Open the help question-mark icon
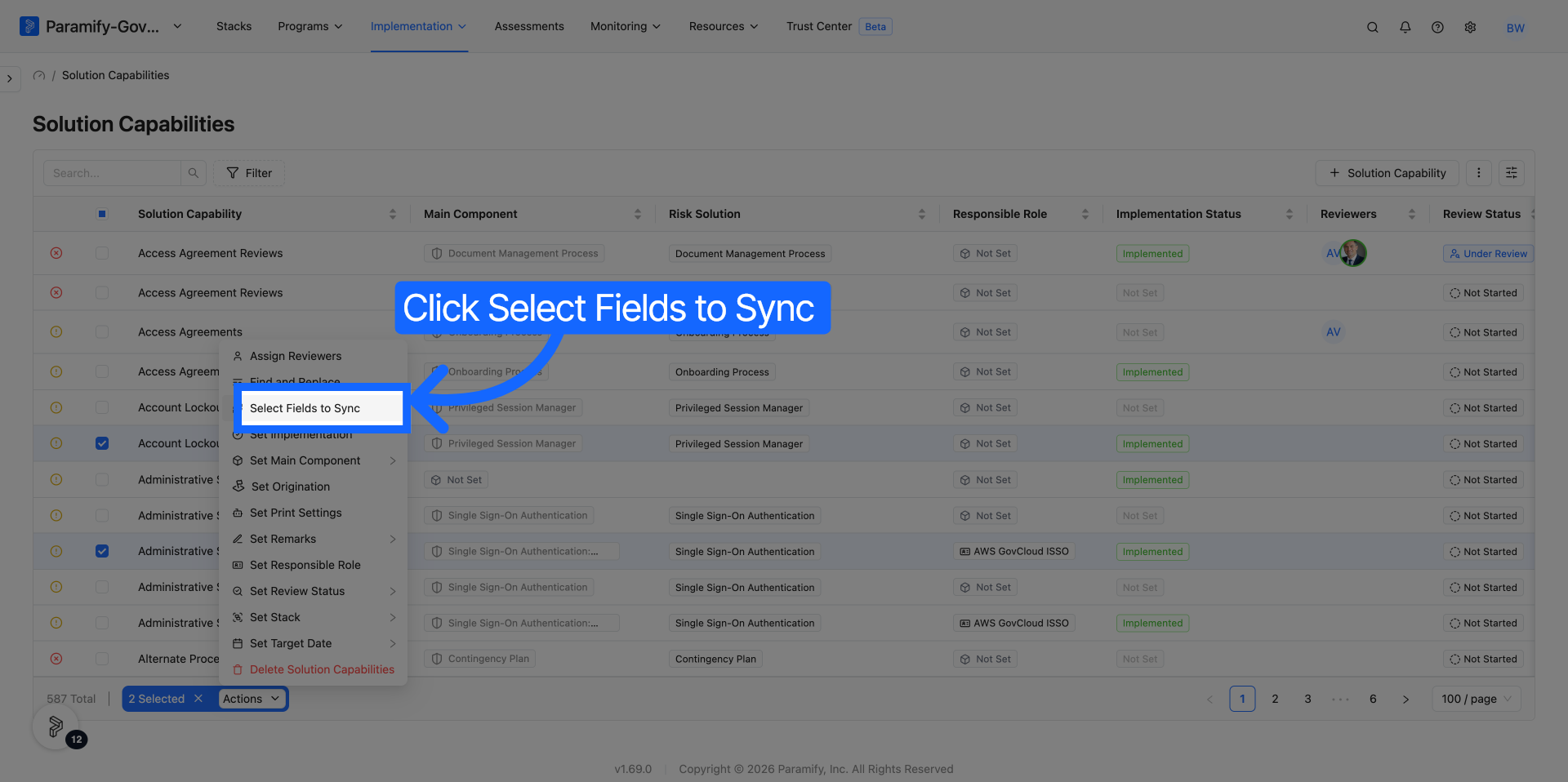Screen dimensions: 1568x782 tap(1438, 27)
